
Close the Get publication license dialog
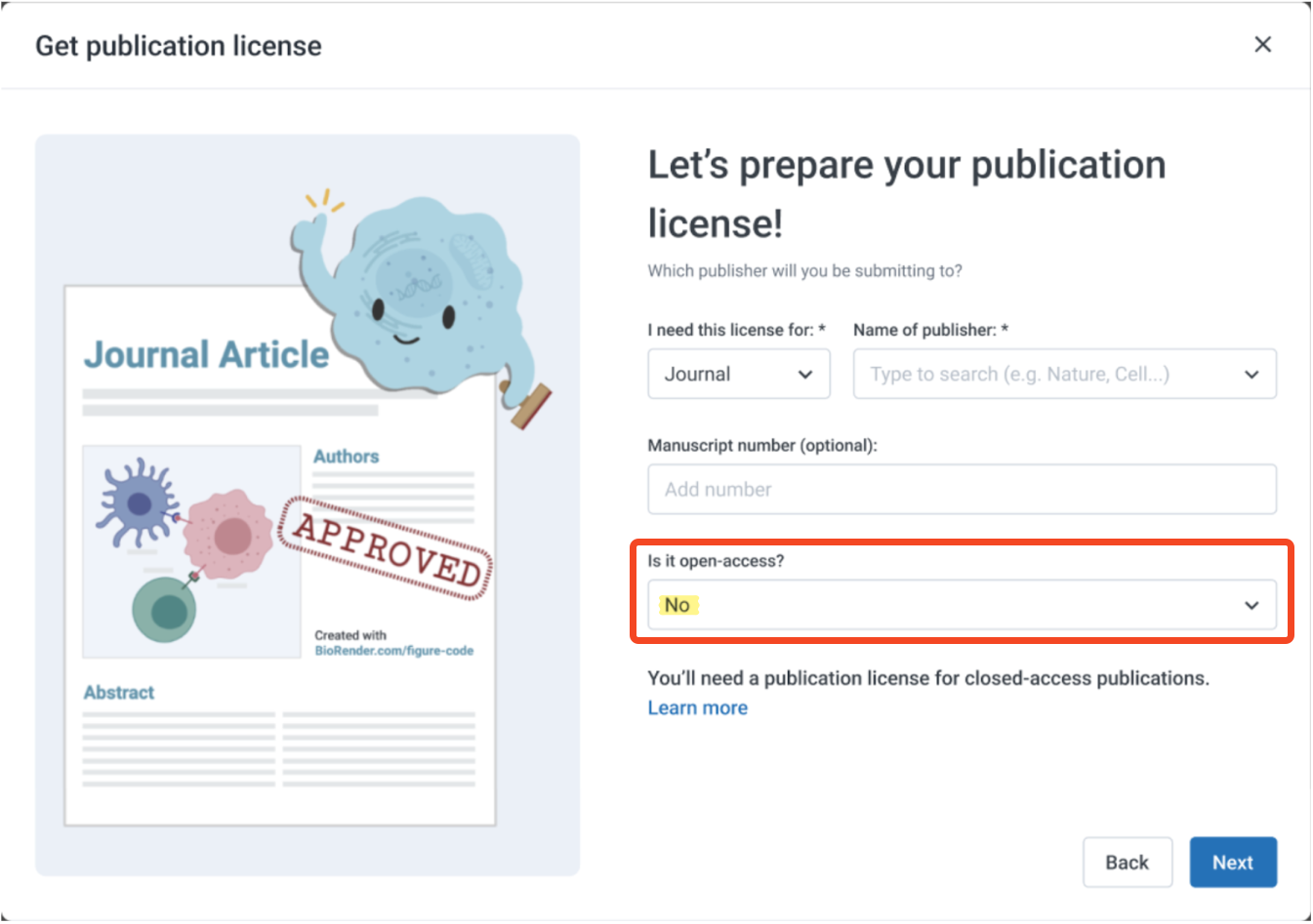[x=1262, y=45]
